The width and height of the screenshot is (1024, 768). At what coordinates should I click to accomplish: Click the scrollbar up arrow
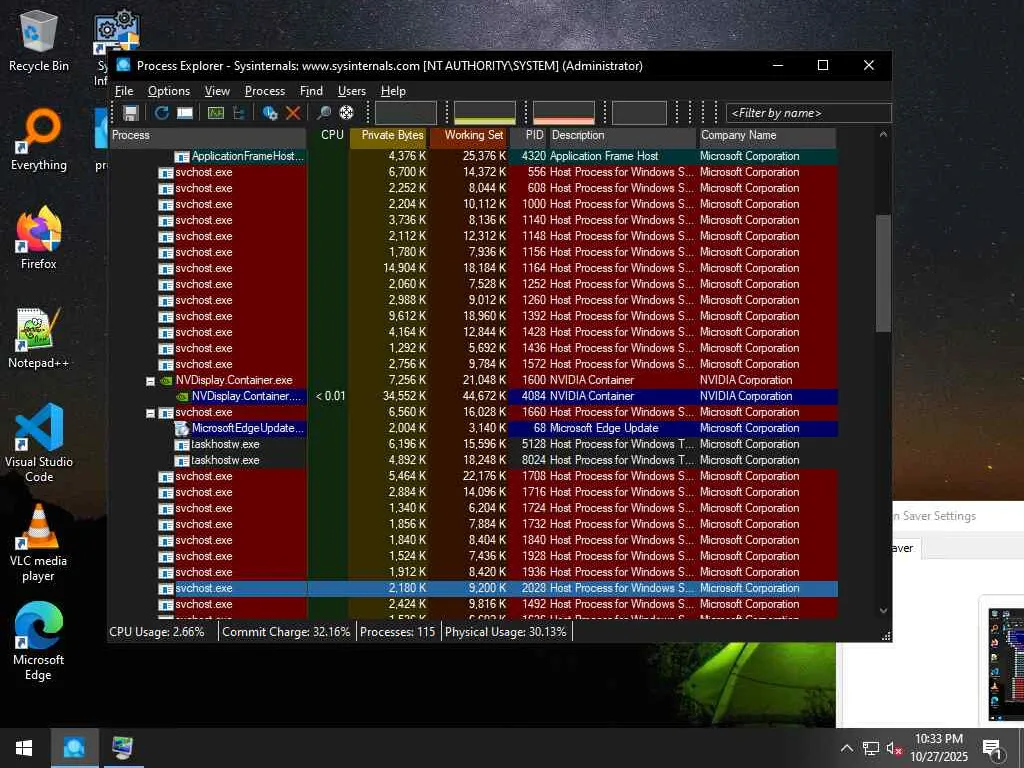point(883,135)
